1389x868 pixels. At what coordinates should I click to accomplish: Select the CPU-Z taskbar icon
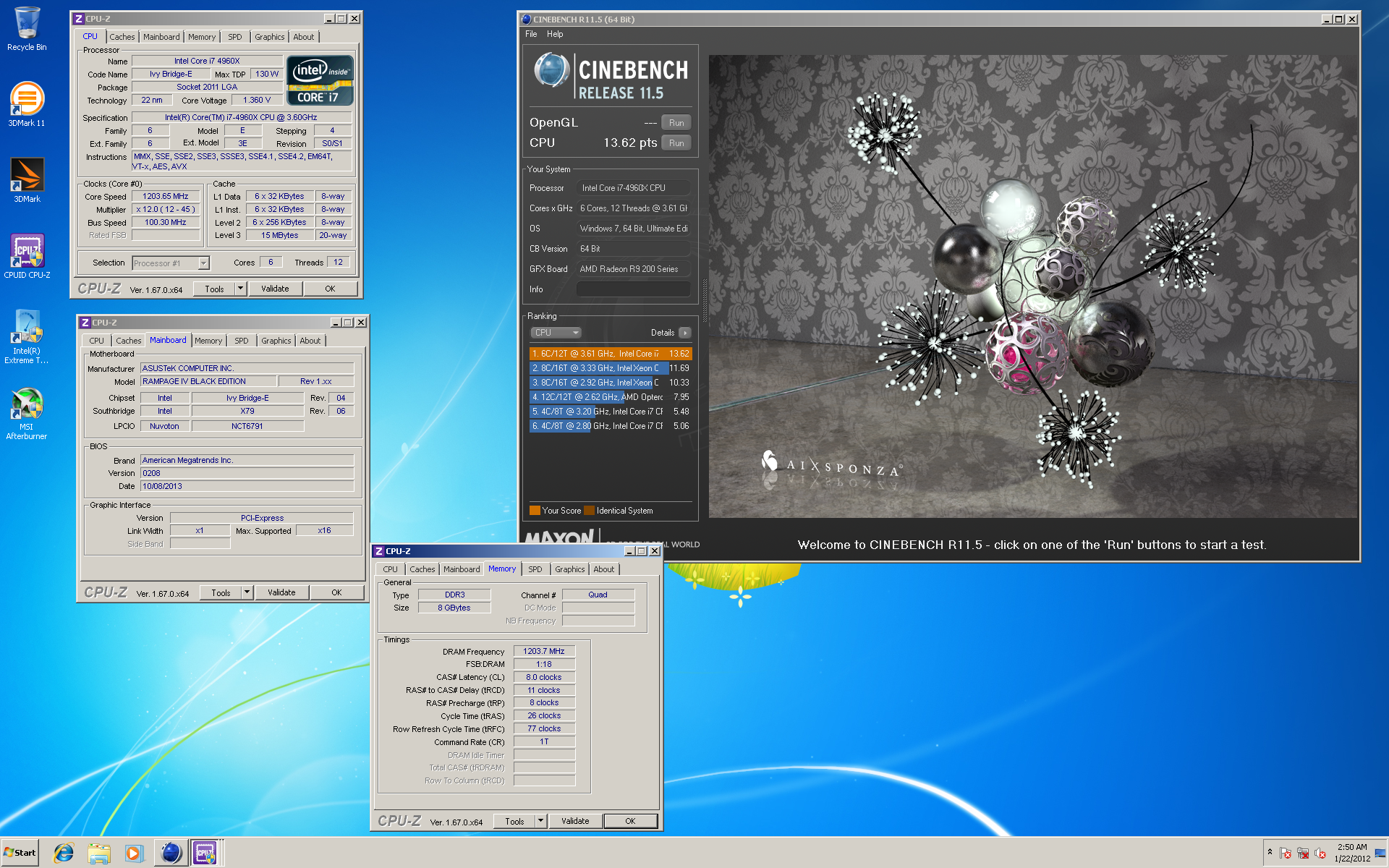click(x=205, y=853)
